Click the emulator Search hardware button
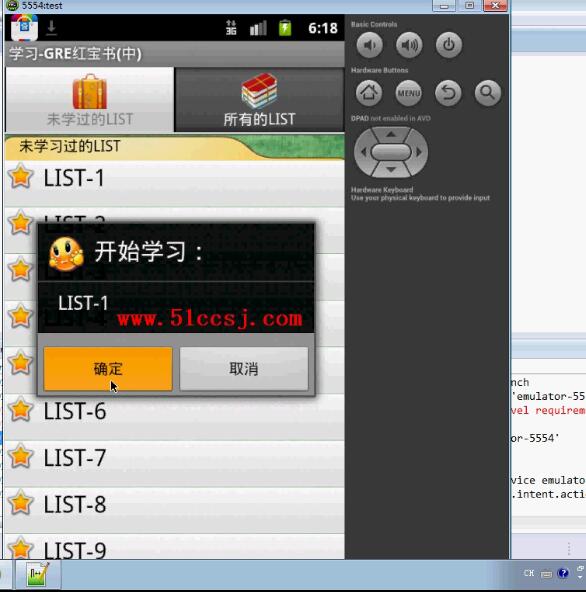586x592 pixels. coord(487,92)
